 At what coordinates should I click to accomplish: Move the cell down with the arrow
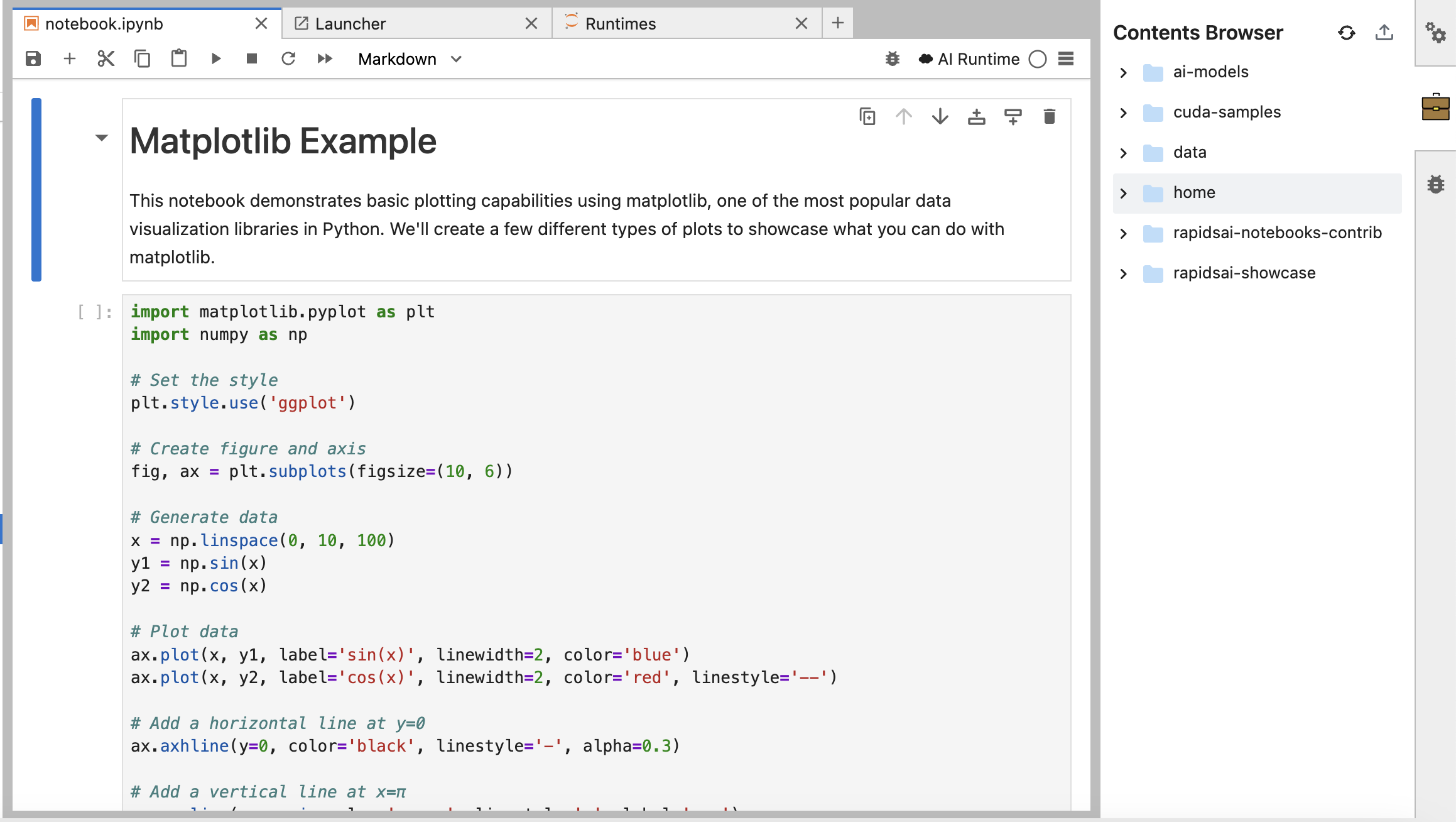(940, 117)
